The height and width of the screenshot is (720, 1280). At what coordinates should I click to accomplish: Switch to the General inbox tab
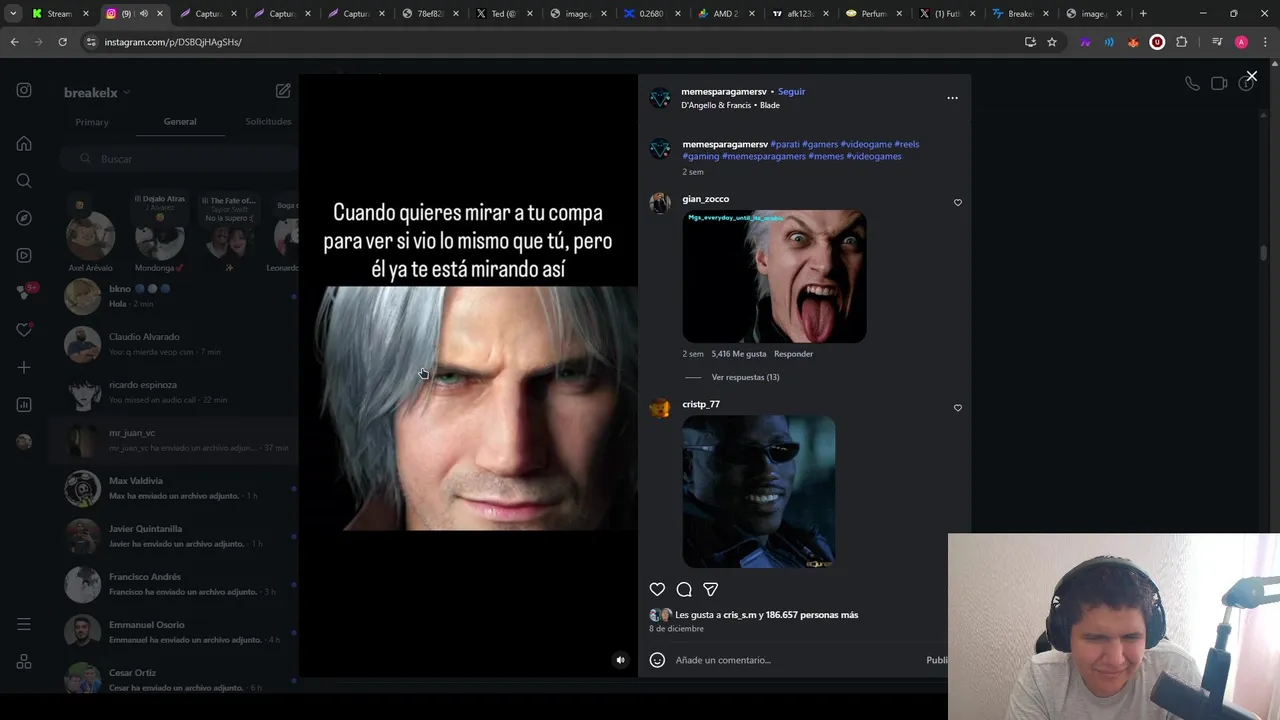click(180, 122)
